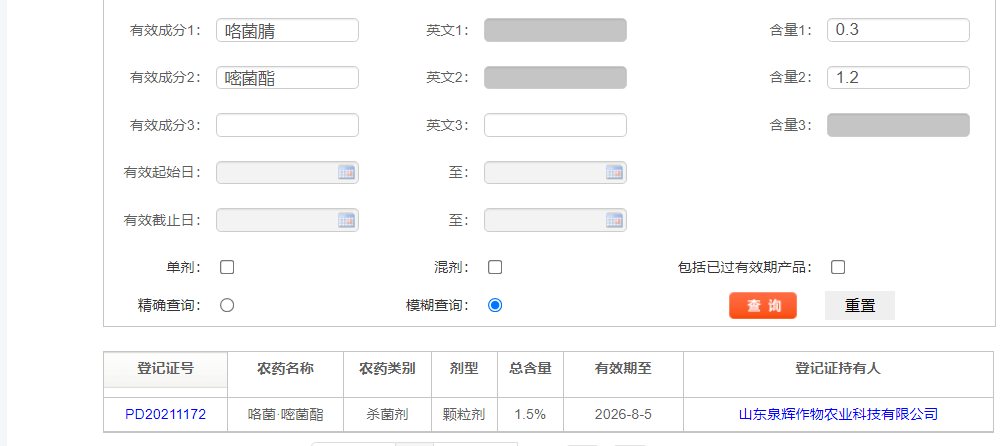Sort by 登记证号 column header
The image size is (1007, 446).
tap(166, 369)
